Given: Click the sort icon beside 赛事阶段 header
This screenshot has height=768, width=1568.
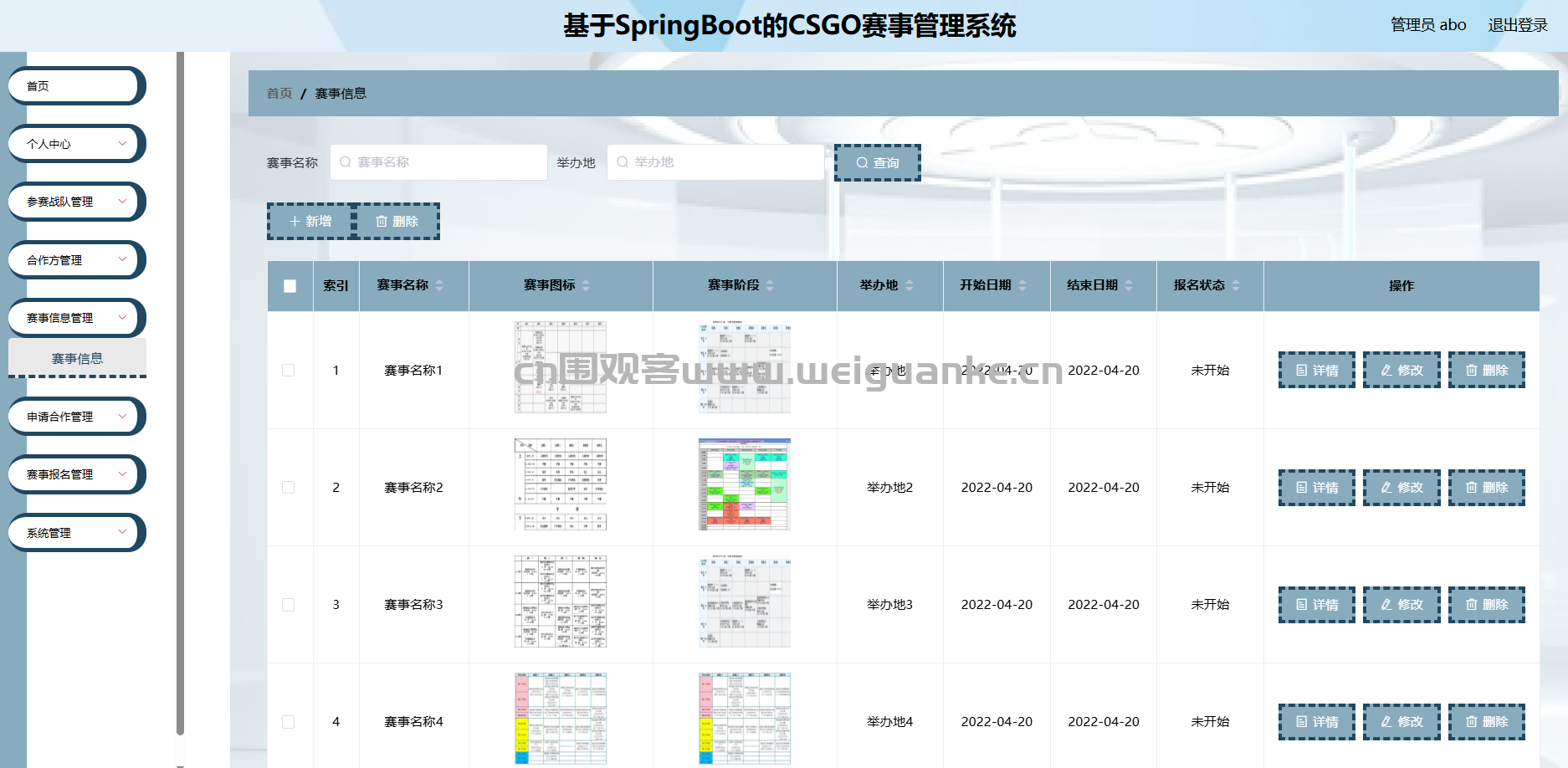Looking at the screenshot, I should [x=770, y=285].
